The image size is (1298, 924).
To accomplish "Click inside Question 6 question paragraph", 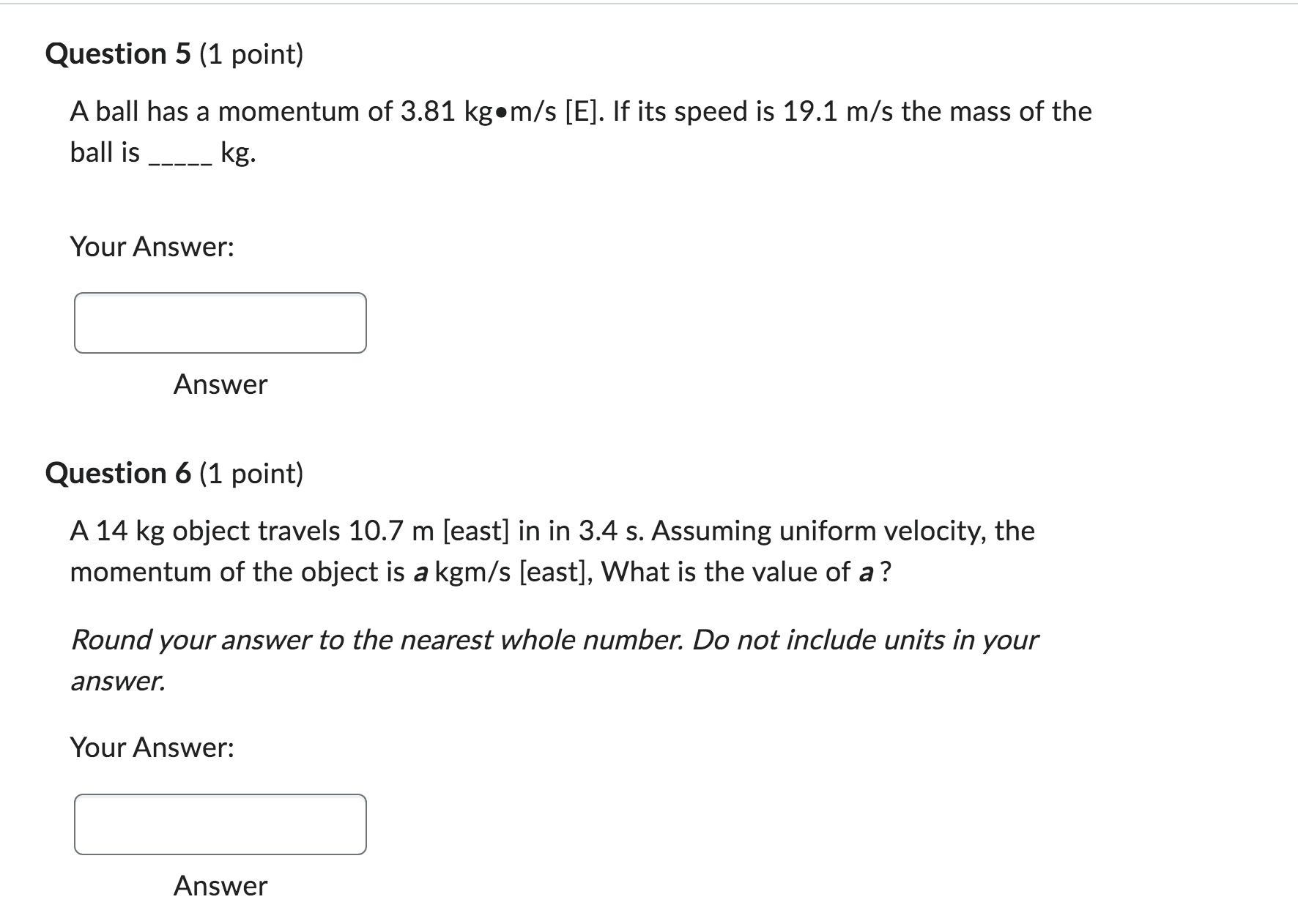I will pos(513,530).
